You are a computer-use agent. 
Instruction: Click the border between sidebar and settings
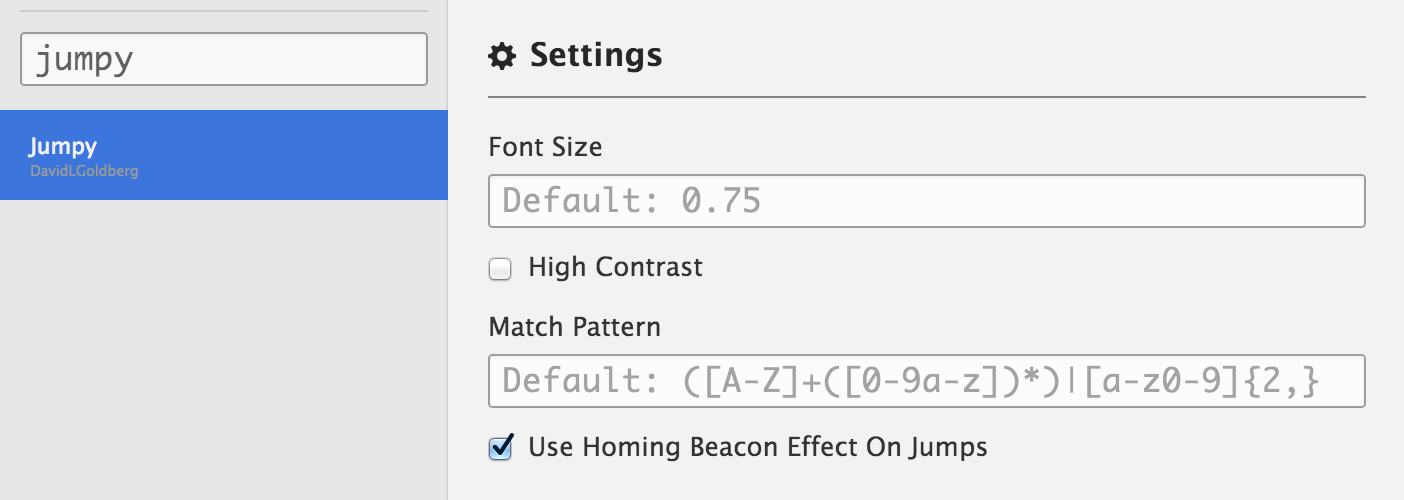tap(448, 300)
